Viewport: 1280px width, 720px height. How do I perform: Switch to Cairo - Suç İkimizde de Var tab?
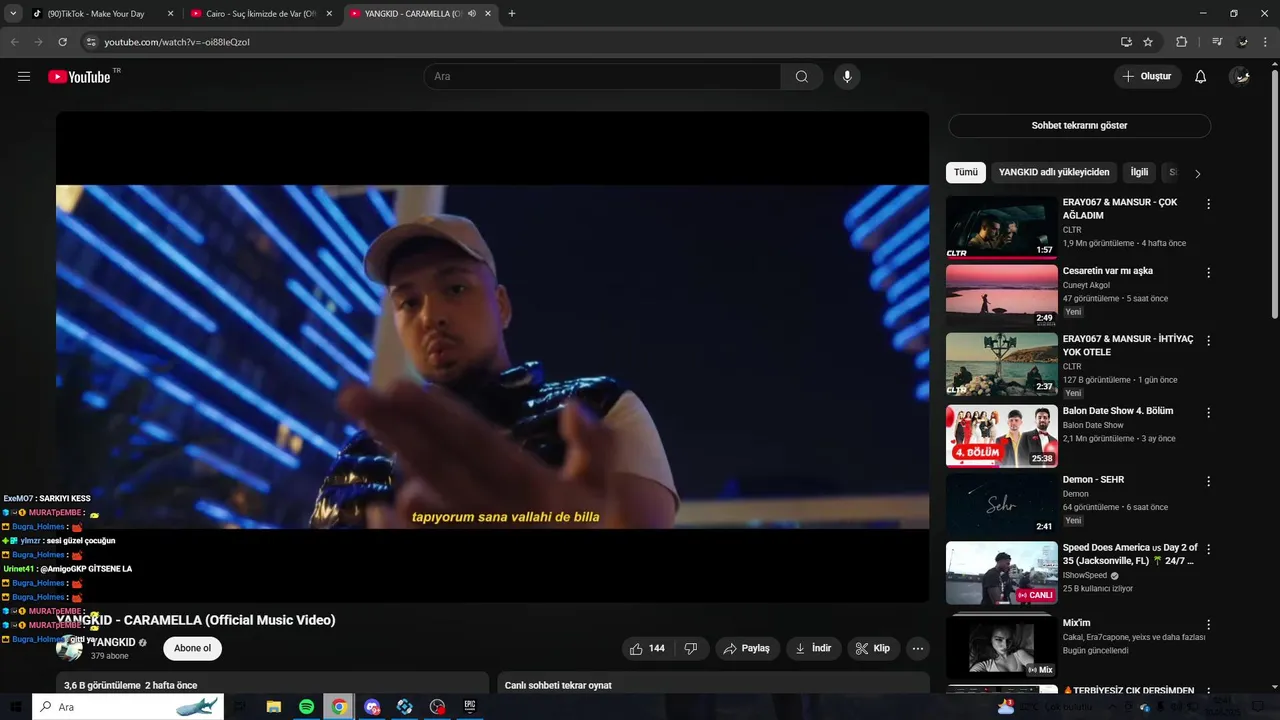[x=262, y=14]
